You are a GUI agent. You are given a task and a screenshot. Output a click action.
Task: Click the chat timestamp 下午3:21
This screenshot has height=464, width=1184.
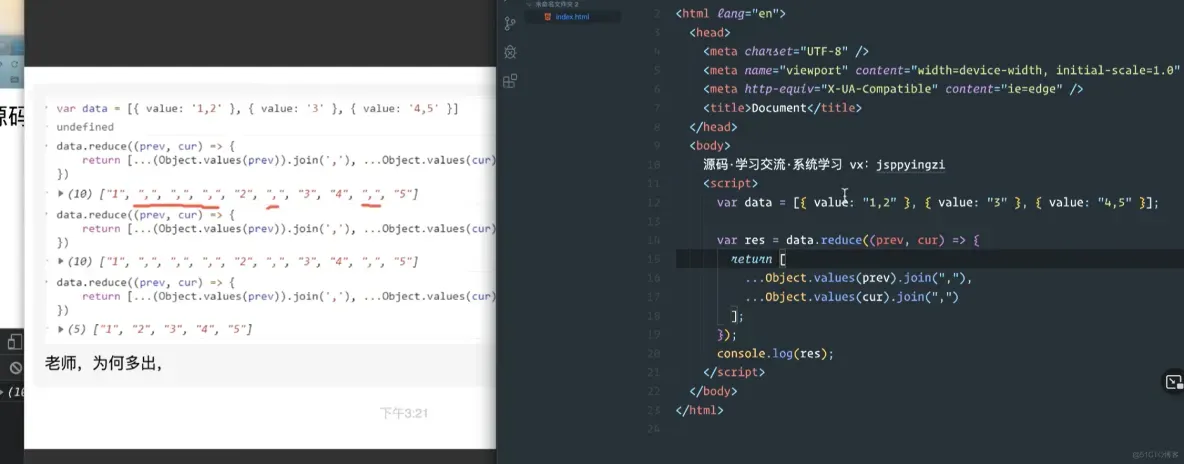[x=404, y=413]
